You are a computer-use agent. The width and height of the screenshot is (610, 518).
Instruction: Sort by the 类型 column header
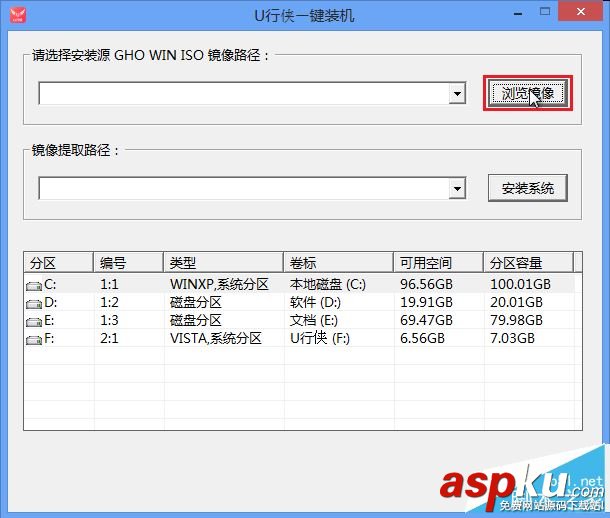click(223, 263)
